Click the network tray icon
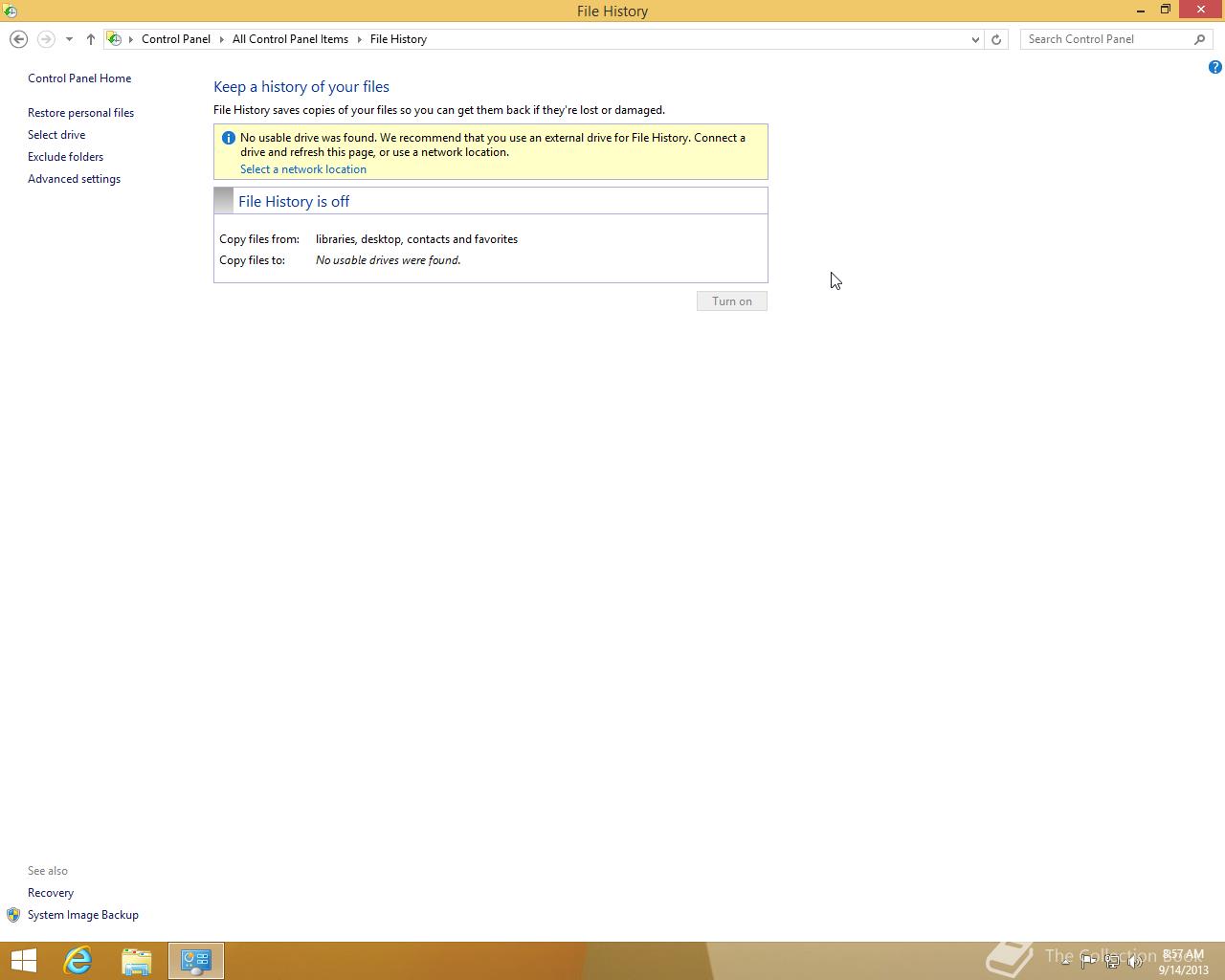This screenshot has width=1225, height=980. pos(1112,961)
